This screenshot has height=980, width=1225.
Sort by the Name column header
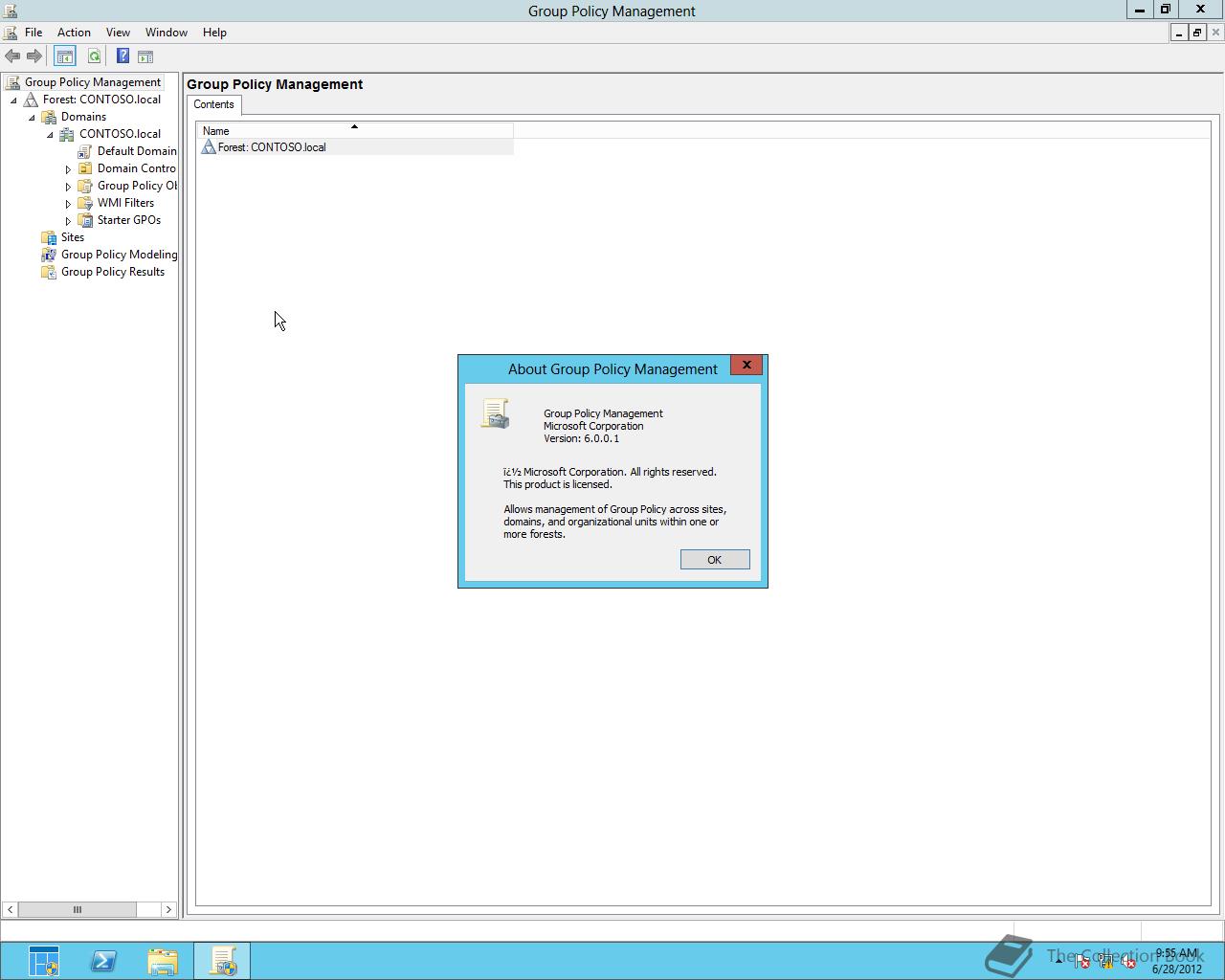click(x=355, y=131)
